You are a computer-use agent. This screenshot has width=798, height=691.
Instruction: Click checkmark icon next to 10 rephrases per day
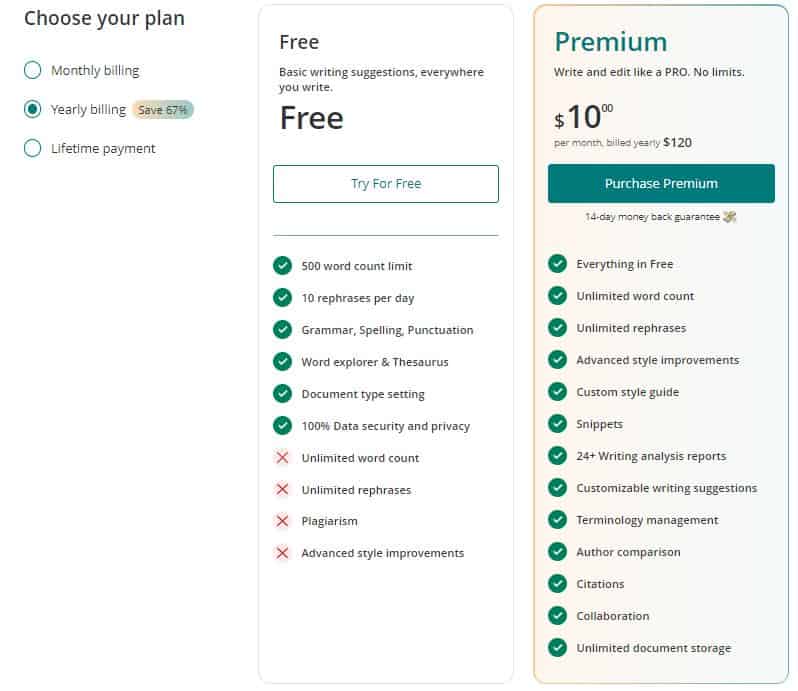click(x=282, y=298)
